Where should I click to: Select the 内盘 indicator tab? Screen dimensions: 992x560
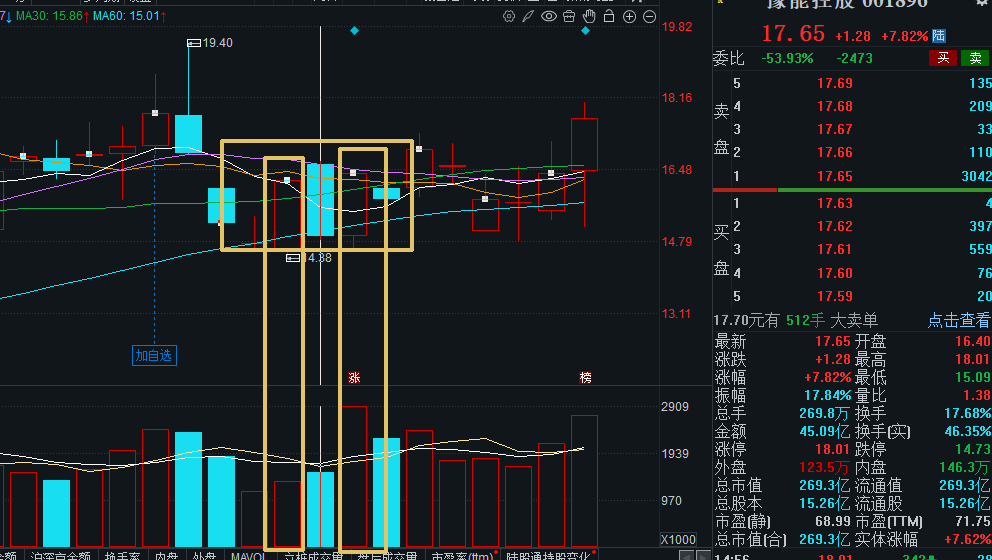point(166,556)
